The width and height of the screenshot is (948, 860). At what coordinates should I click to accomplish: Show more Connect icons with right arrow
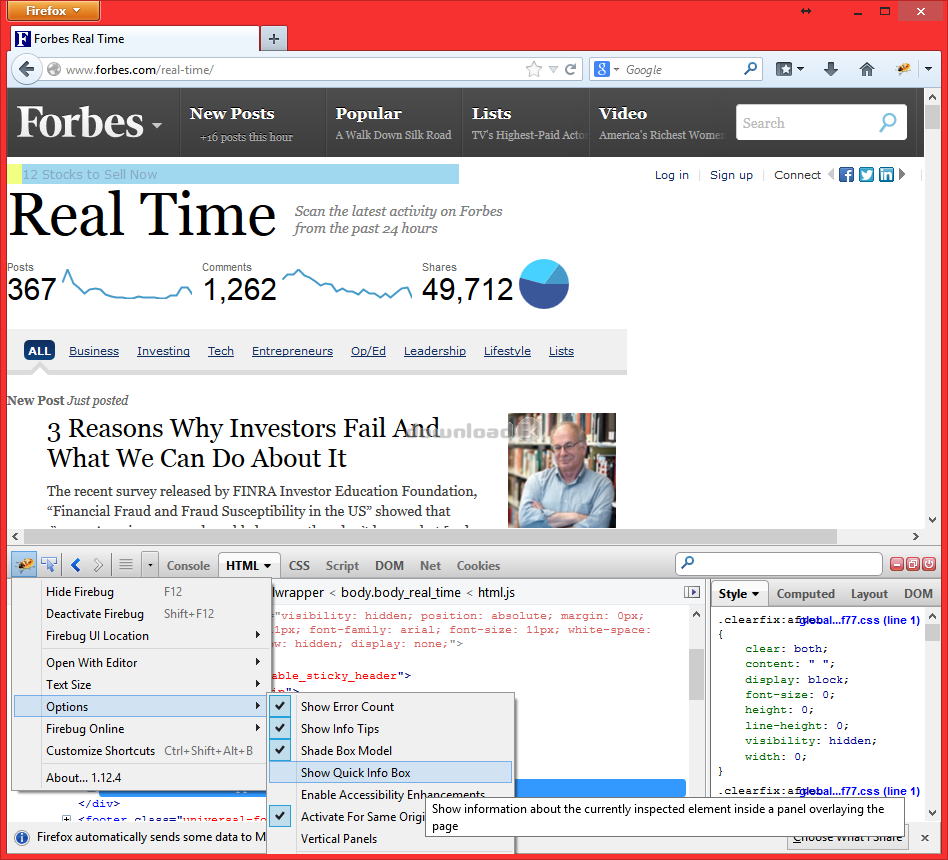pos(902,174)
